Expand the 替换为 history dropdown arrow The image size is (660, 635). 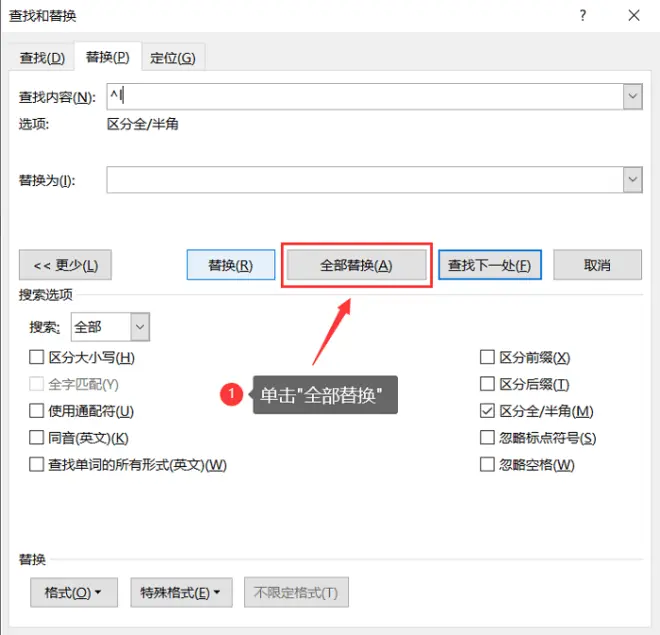click(633, 180)
